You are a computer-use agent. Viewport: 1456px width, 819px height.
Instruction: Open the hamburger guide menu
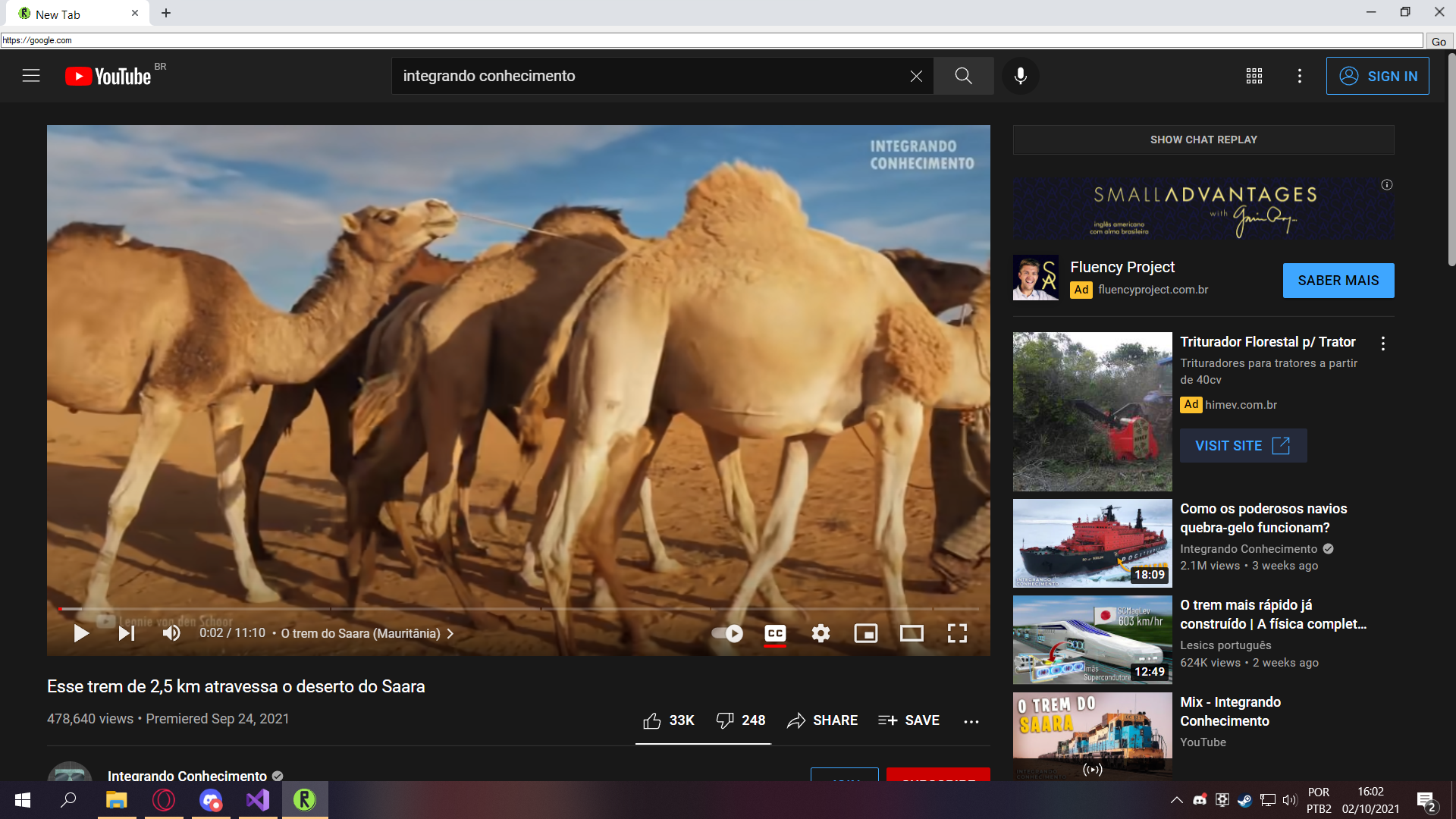tap(31, 76)
